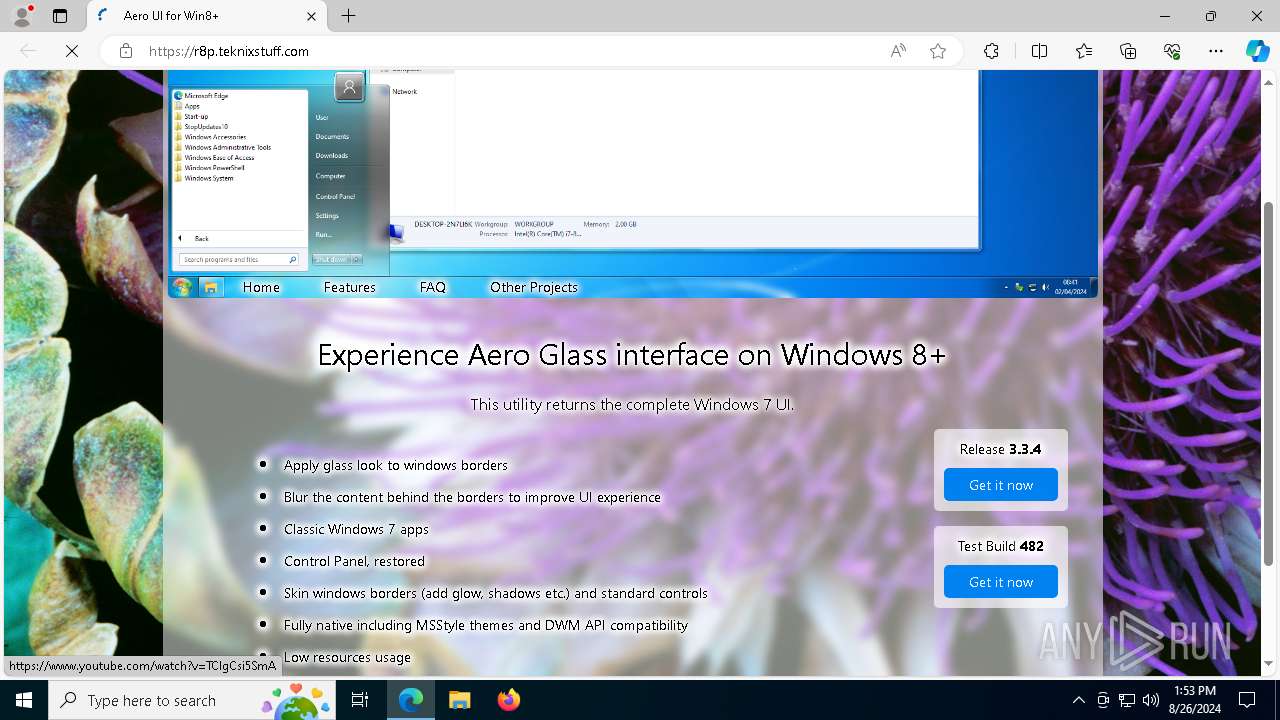The image size is (1280, 720).
Task: Show hidden system tray icons
Action: (x=1078, y=700)
